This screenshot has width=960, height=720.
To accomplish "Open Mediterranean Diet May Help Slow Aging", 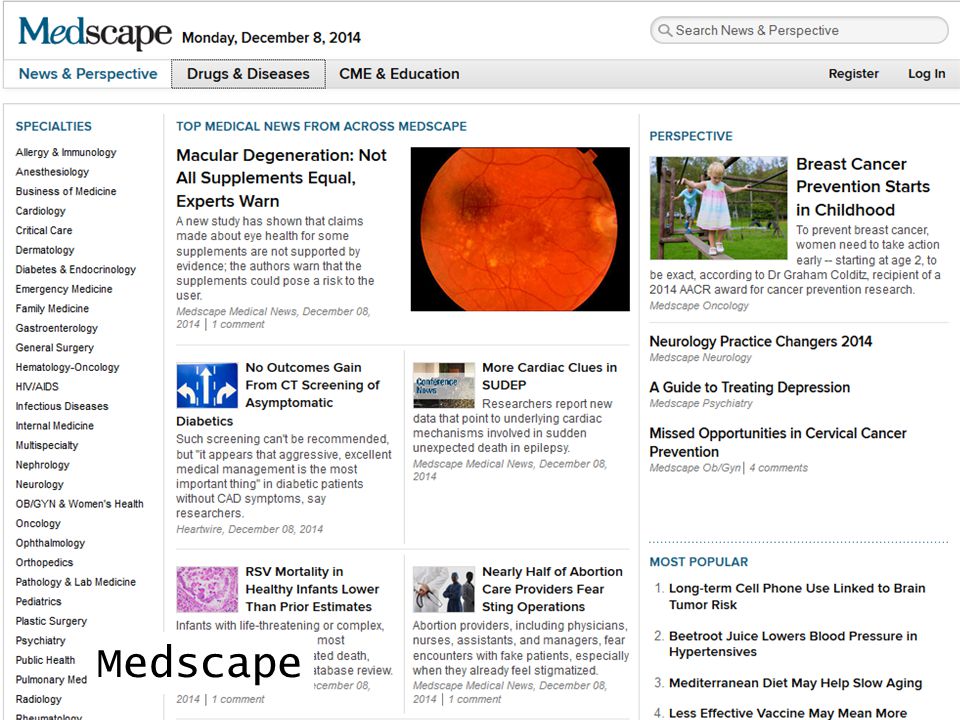I will click(795, 683).
